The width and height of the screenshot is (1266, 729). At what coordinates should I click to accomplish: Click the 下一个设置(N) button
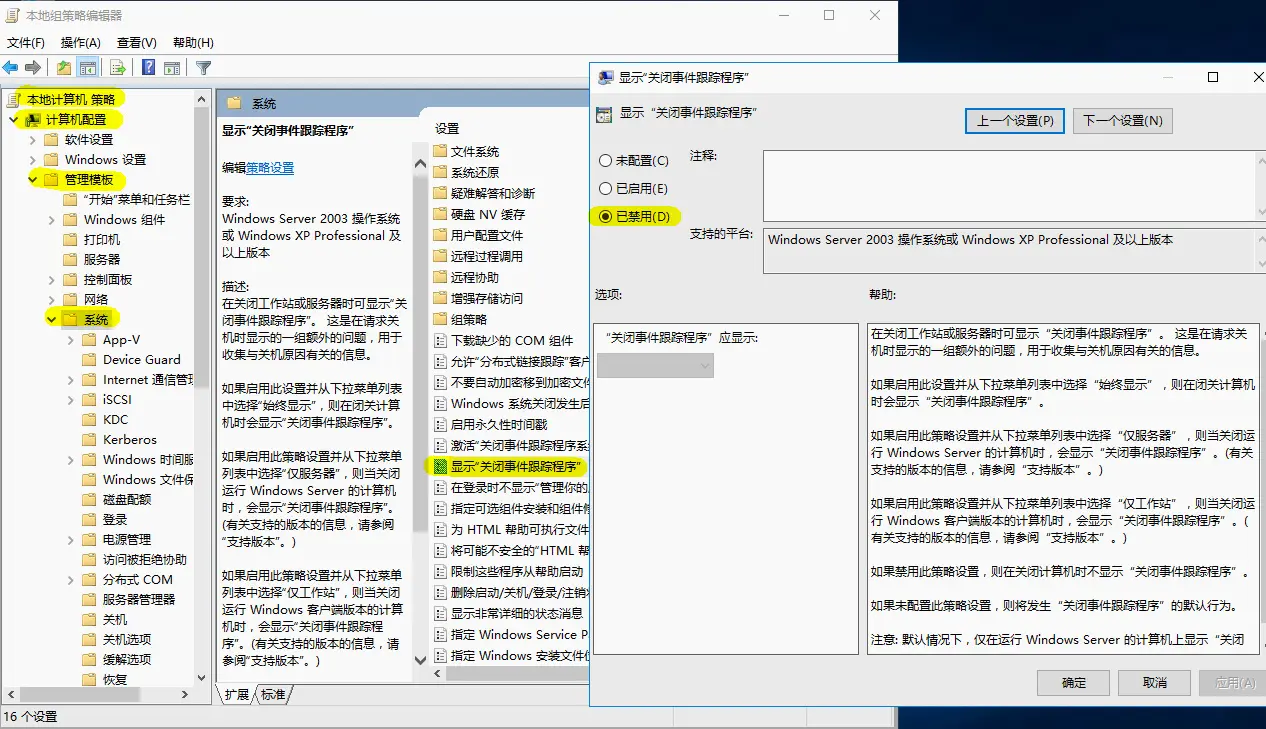tap(1122, 120)
